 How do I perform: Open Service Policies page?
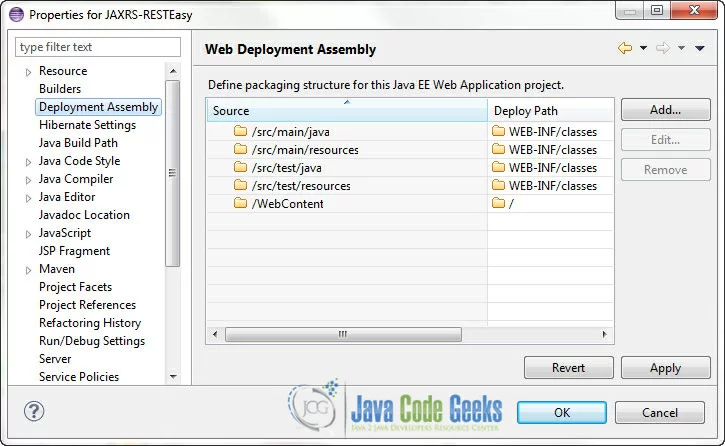pyautogui.click(x=79, y=377)
